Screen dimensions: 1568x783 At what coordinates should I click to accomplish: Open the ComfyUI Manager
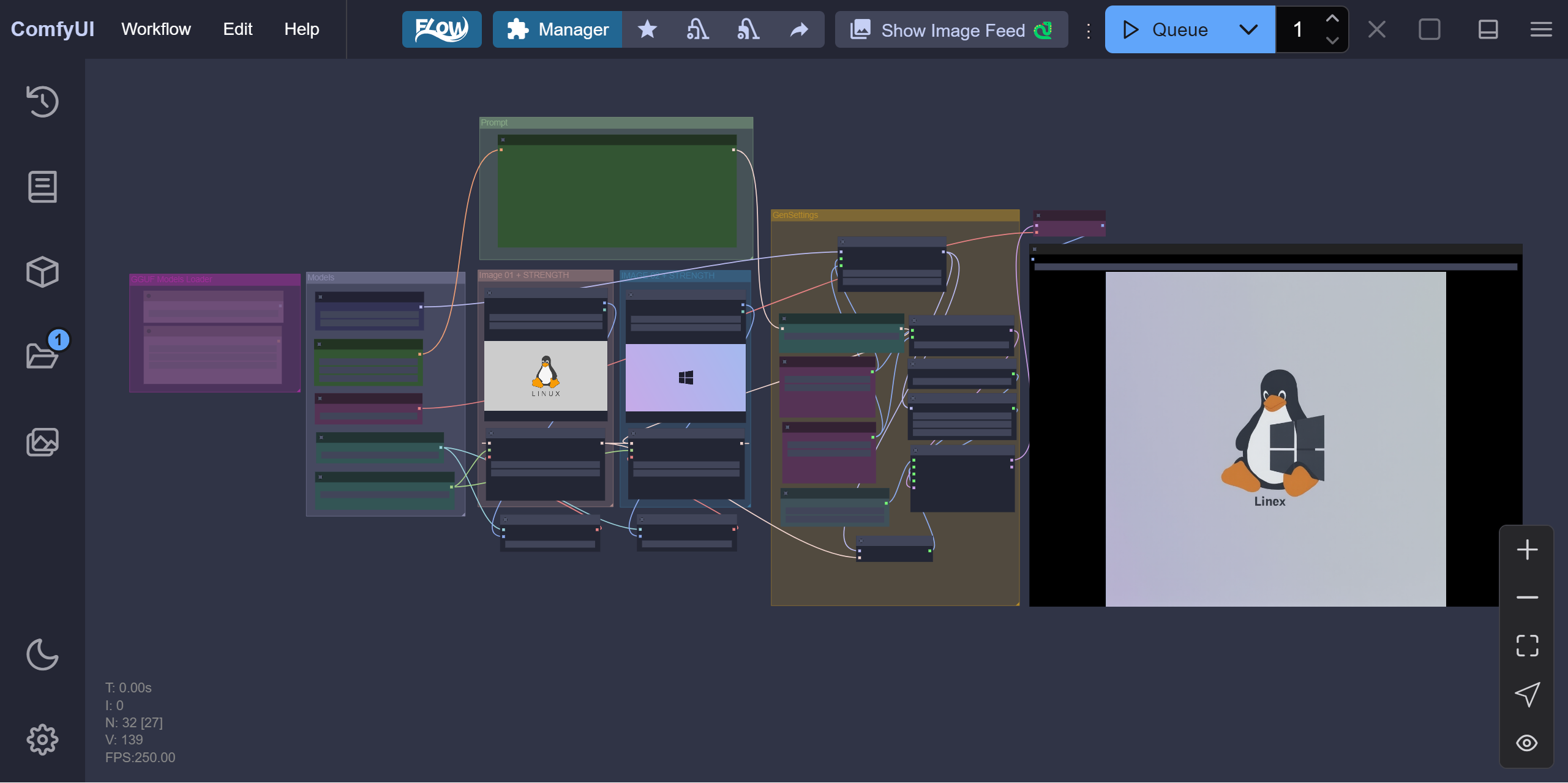[x=557, y=29]
